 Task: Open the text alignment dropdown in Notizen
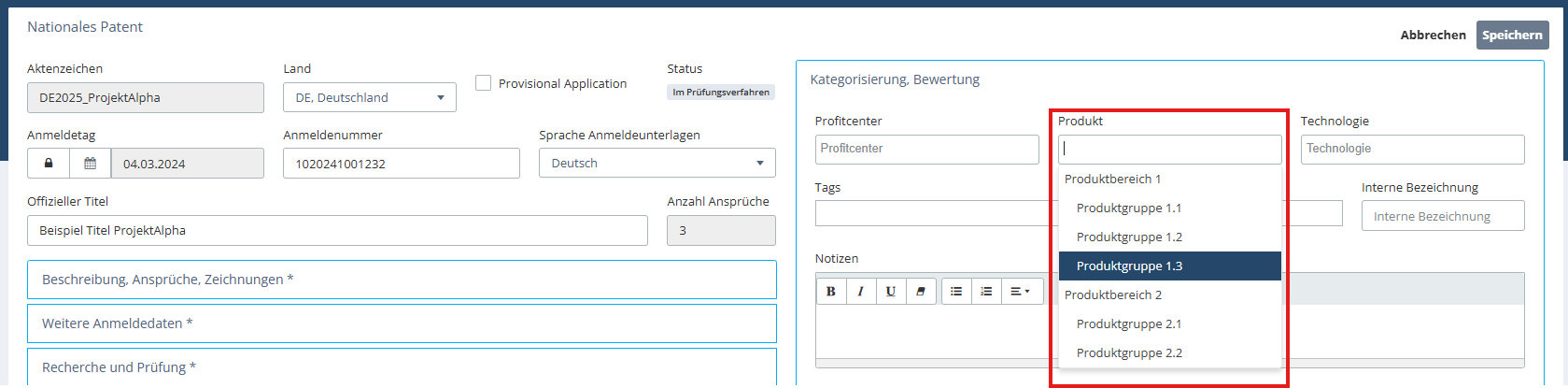point(1020,292)
